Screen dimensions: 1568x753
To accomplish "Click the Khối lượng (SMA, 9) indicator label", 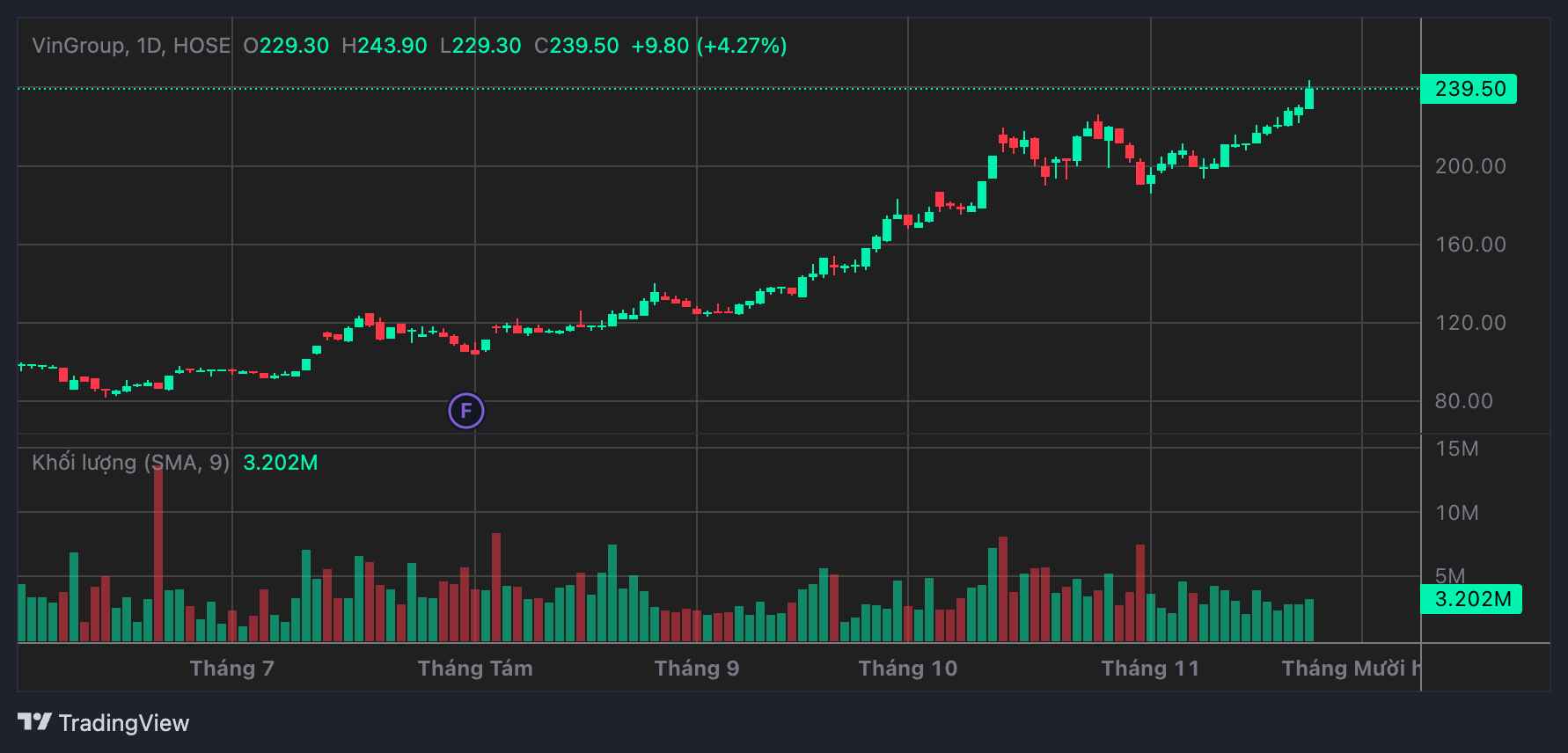I will click(x=130, y=463).
